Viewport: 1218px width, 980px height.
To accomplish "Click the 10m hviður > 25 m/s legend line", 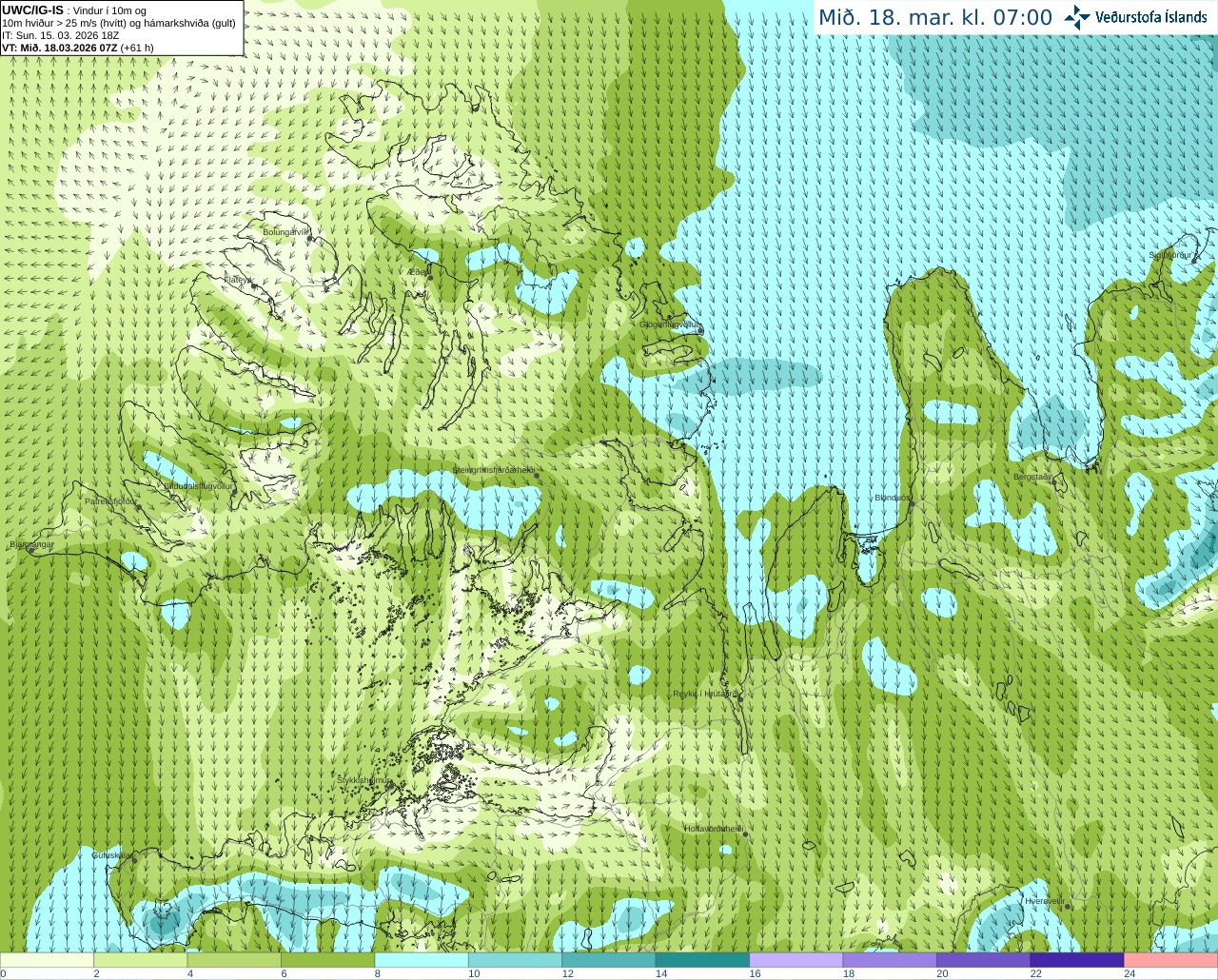I will [x=119, y=23].
